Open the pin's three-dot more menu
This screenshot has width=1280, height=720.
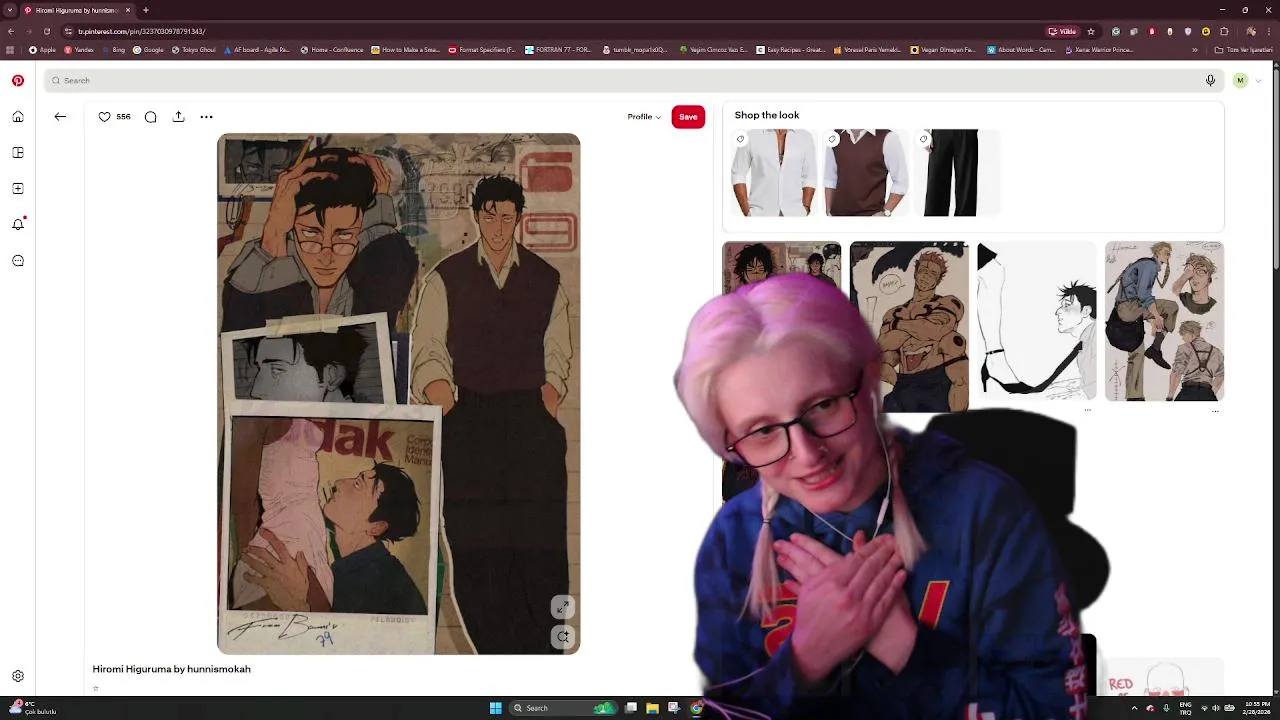click(206, 117)
